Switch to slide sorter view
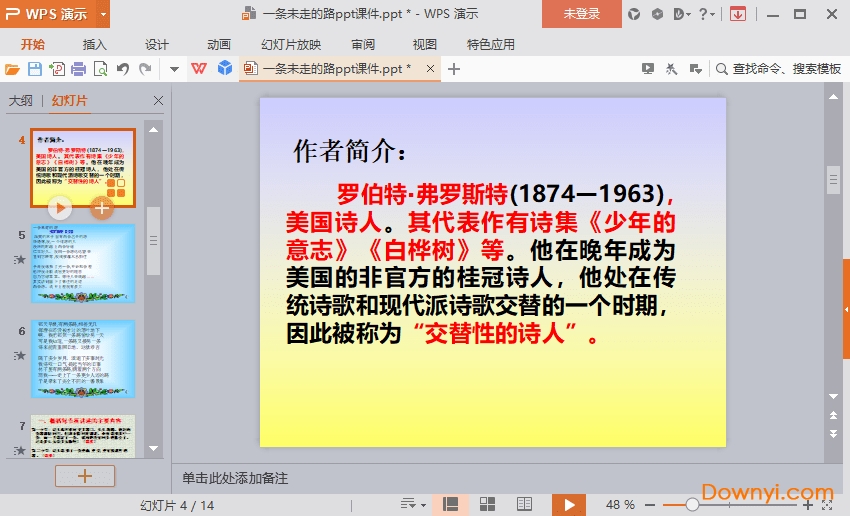The image size is (850, 516). 488,505
